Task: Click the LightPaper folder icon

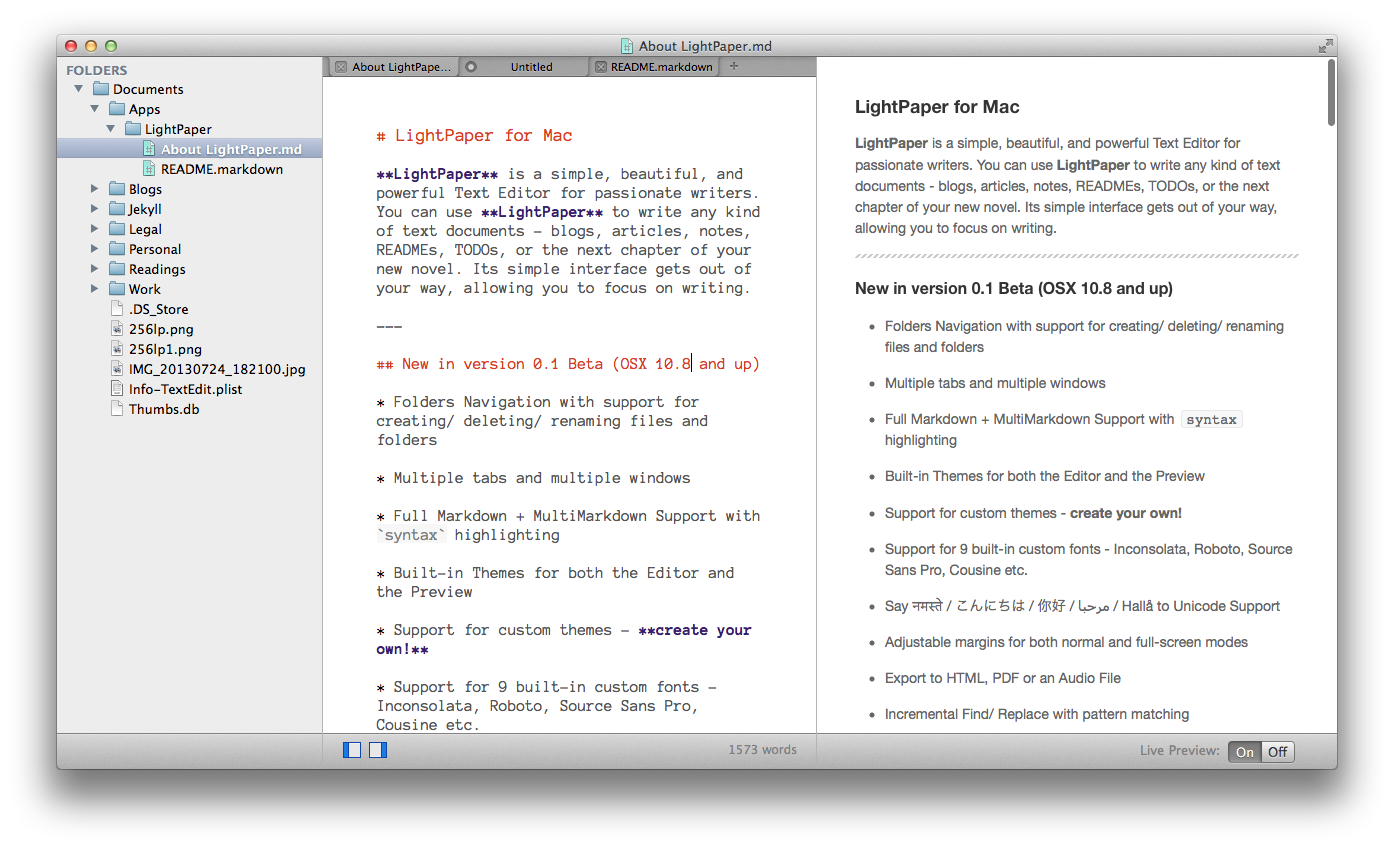Action: 133,129
